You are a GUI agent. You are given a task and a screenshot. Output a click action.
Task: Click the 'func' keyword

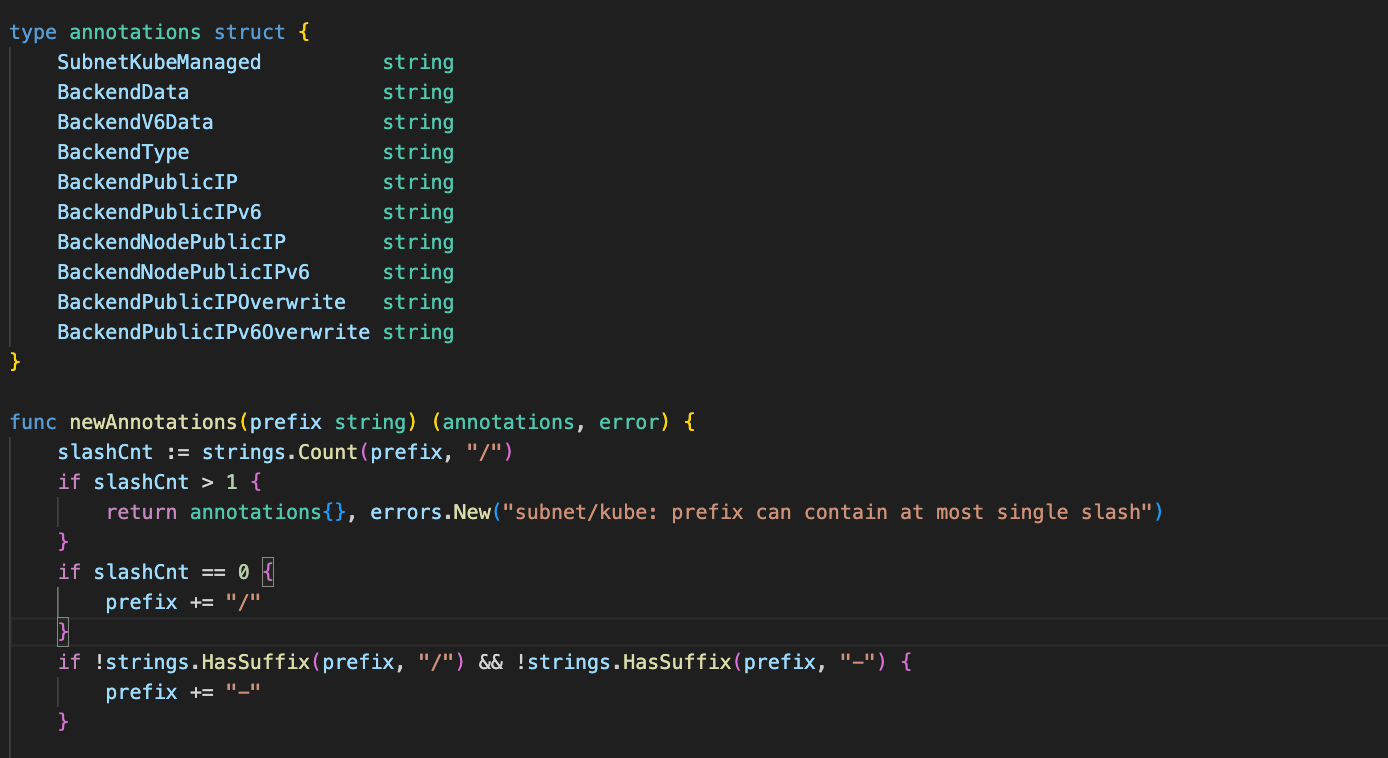pyautogui.click(x=33, y=422)
